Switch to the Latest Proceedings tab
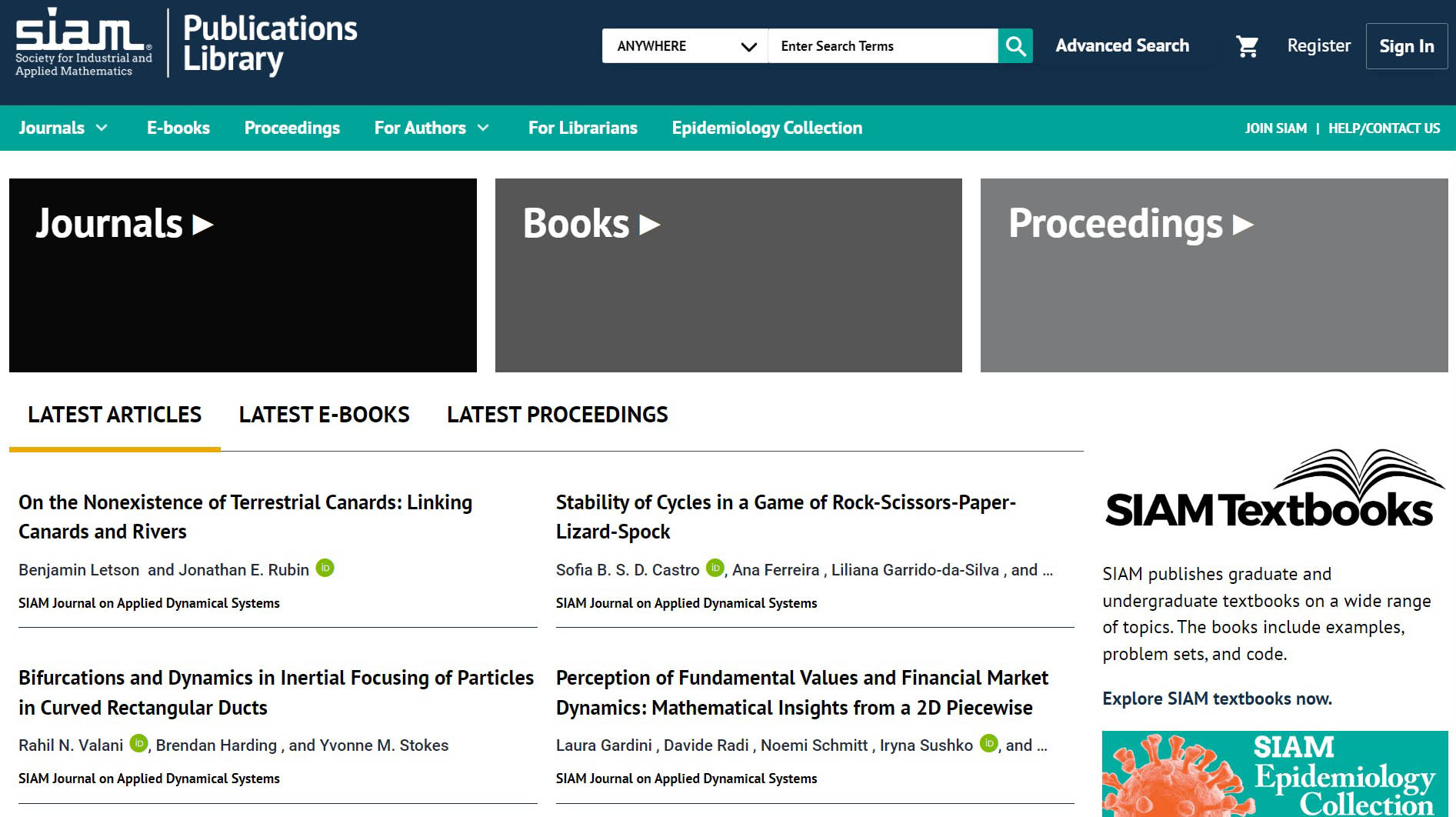 (558, 415)
